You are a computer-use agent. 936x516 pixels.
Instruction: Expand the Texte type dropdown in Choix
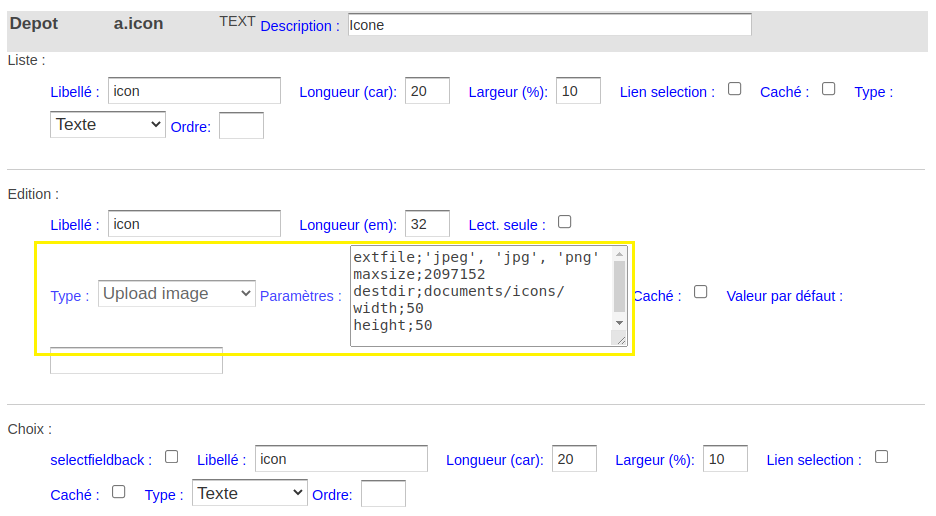250,493
